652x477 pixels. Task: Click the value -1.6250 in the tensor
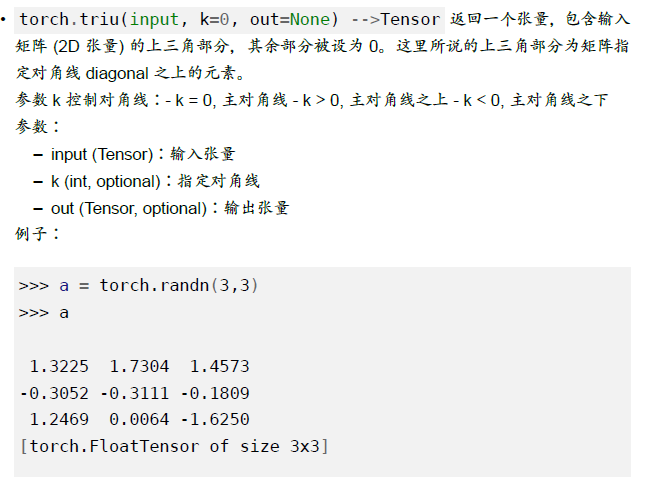click(x=215, y=420)
